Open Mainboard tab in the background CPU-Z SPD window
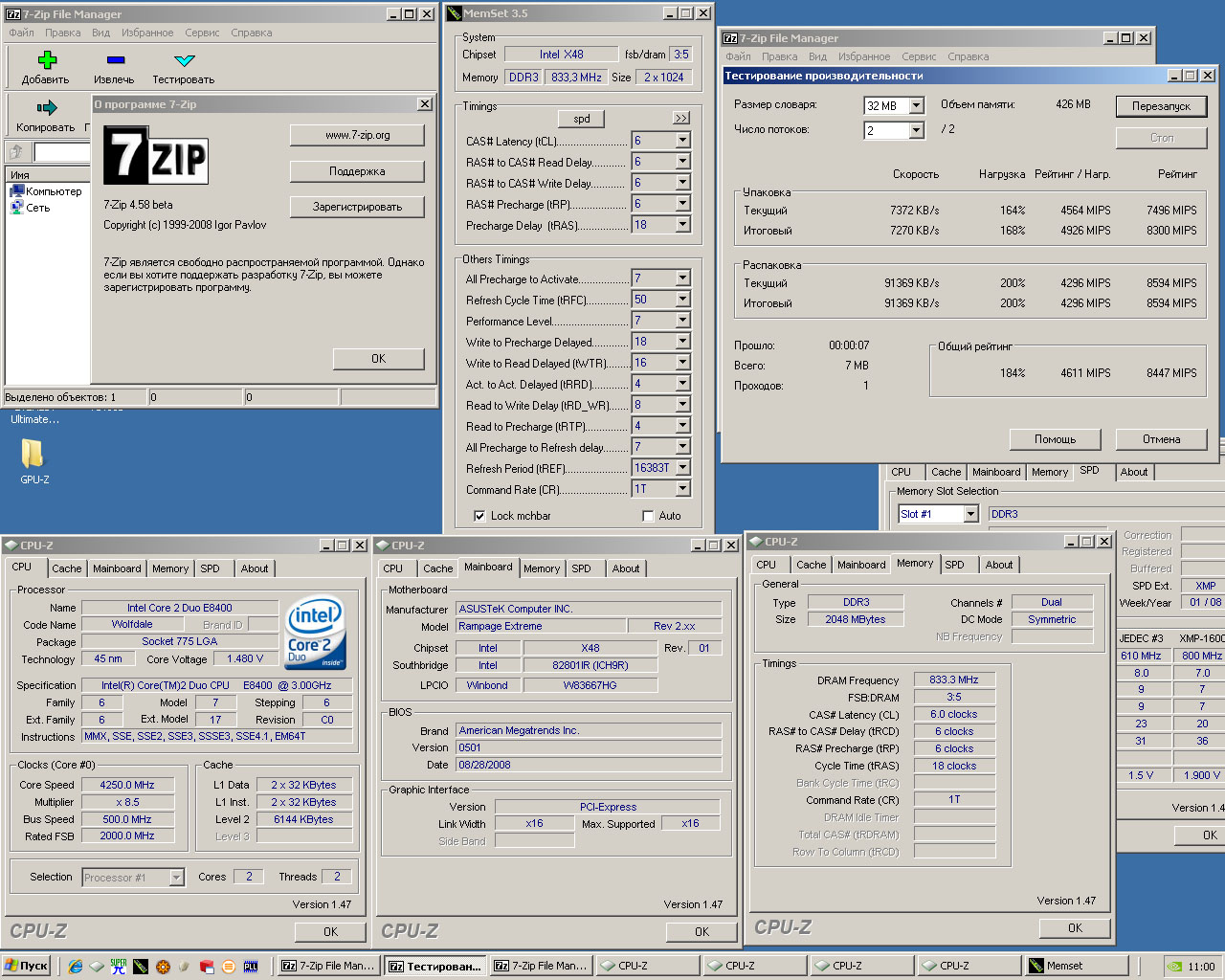Image resolution: width=1225 pixels, height=980 pixels. coord(996,472)
